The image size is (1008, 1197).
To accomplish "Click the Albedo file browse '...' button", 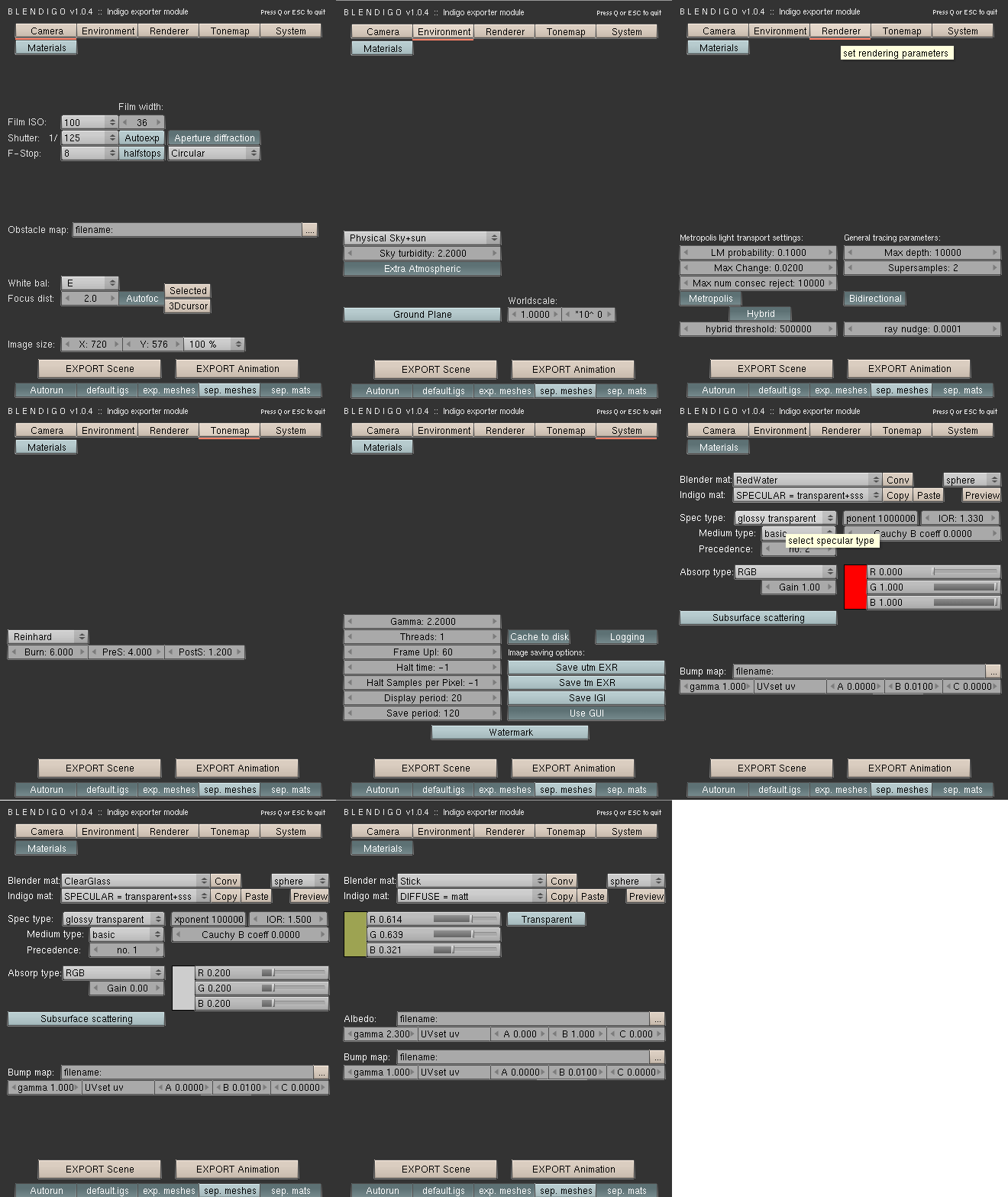I will (x=657, y=1019).
